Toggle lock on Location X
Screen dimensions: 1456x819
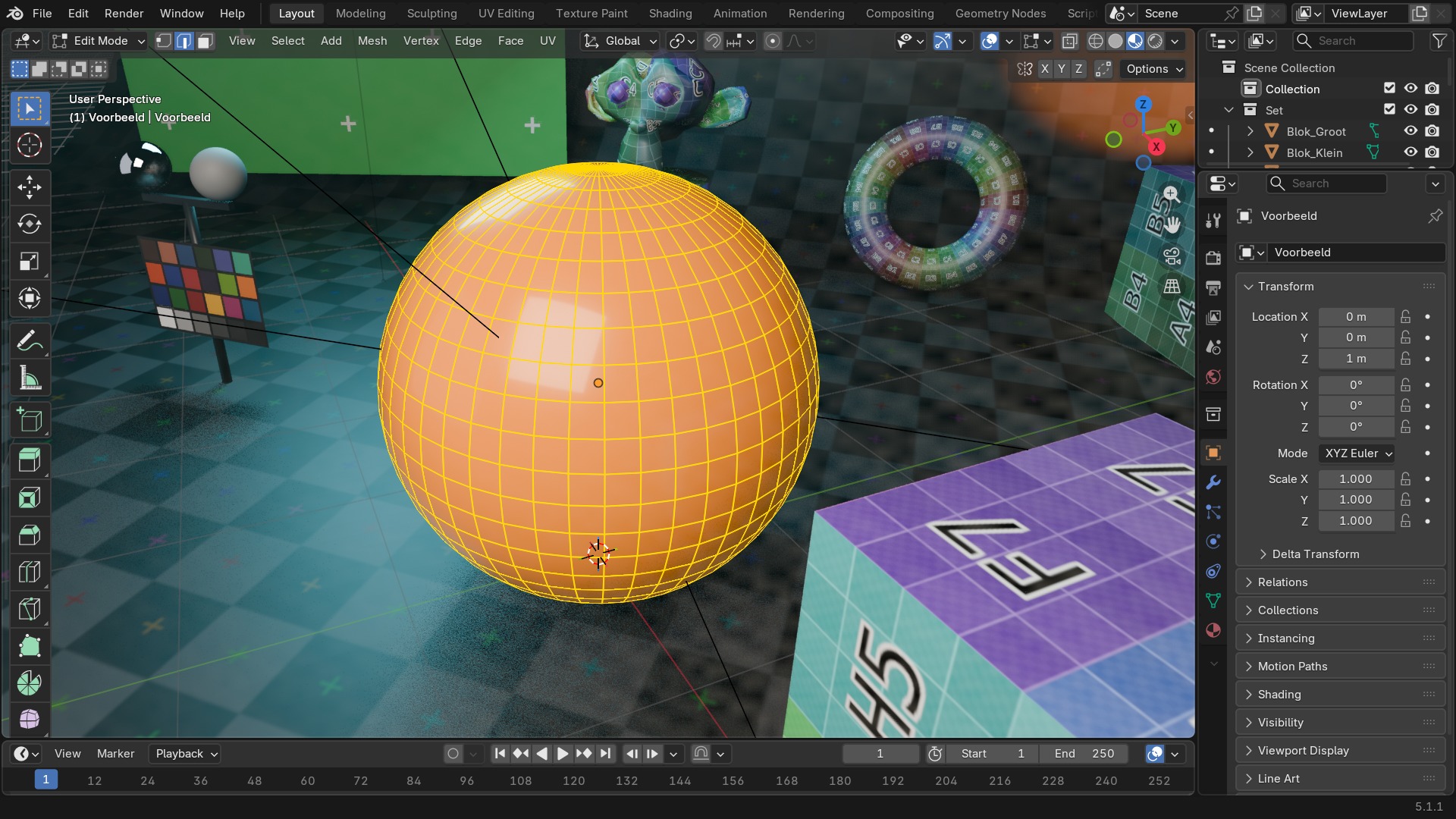coord(1406,317)
